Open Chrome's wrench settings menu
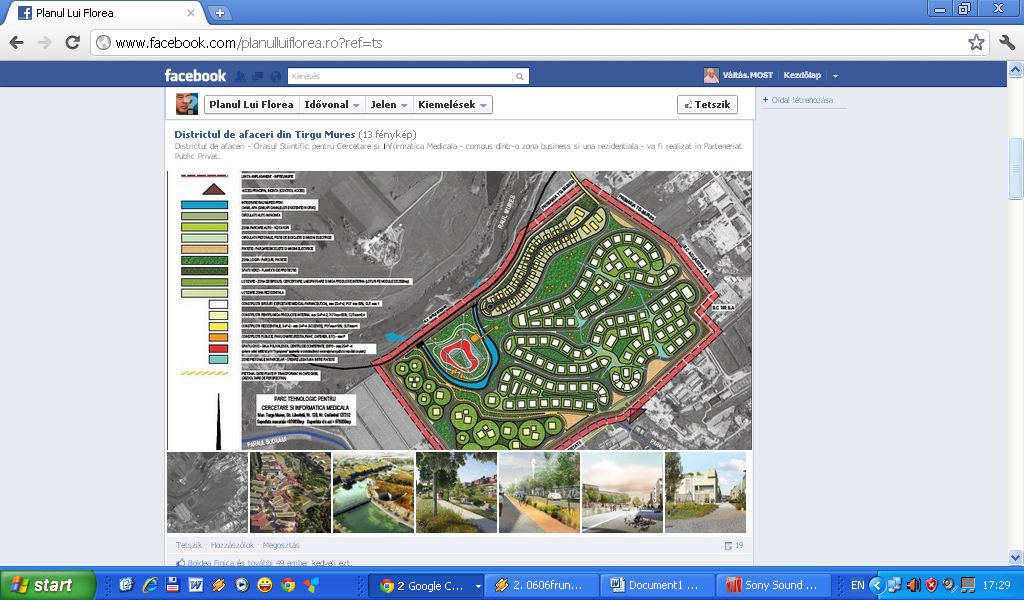Screen dimensions: 1024x600 pyautogui.click(x=1006, y=43)
